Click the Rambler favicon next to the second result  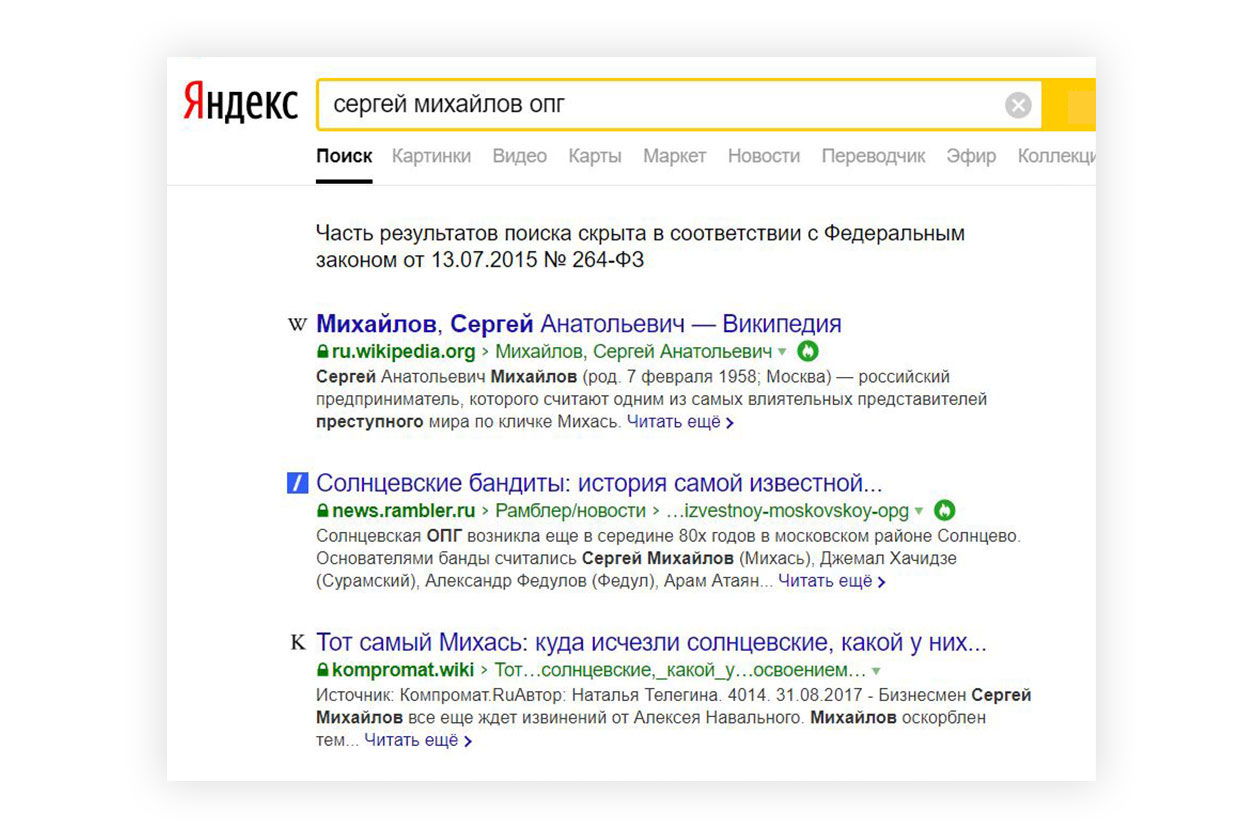[297, 484]
